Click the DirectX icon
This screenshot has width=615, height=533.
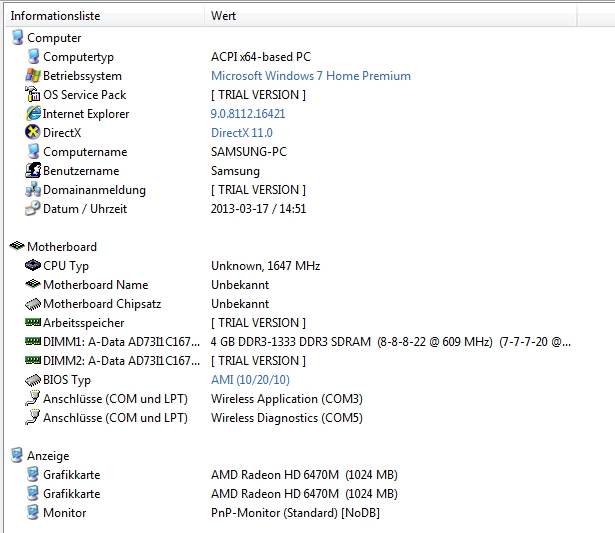pyautogui.click(x=33, y=132)
